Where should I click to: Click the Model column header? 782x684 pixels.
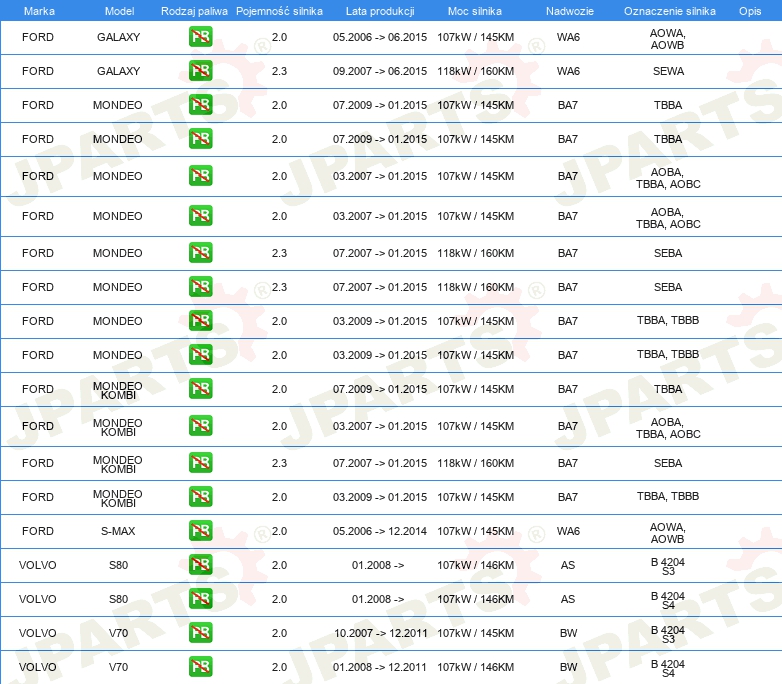click(x=119, y=11)
